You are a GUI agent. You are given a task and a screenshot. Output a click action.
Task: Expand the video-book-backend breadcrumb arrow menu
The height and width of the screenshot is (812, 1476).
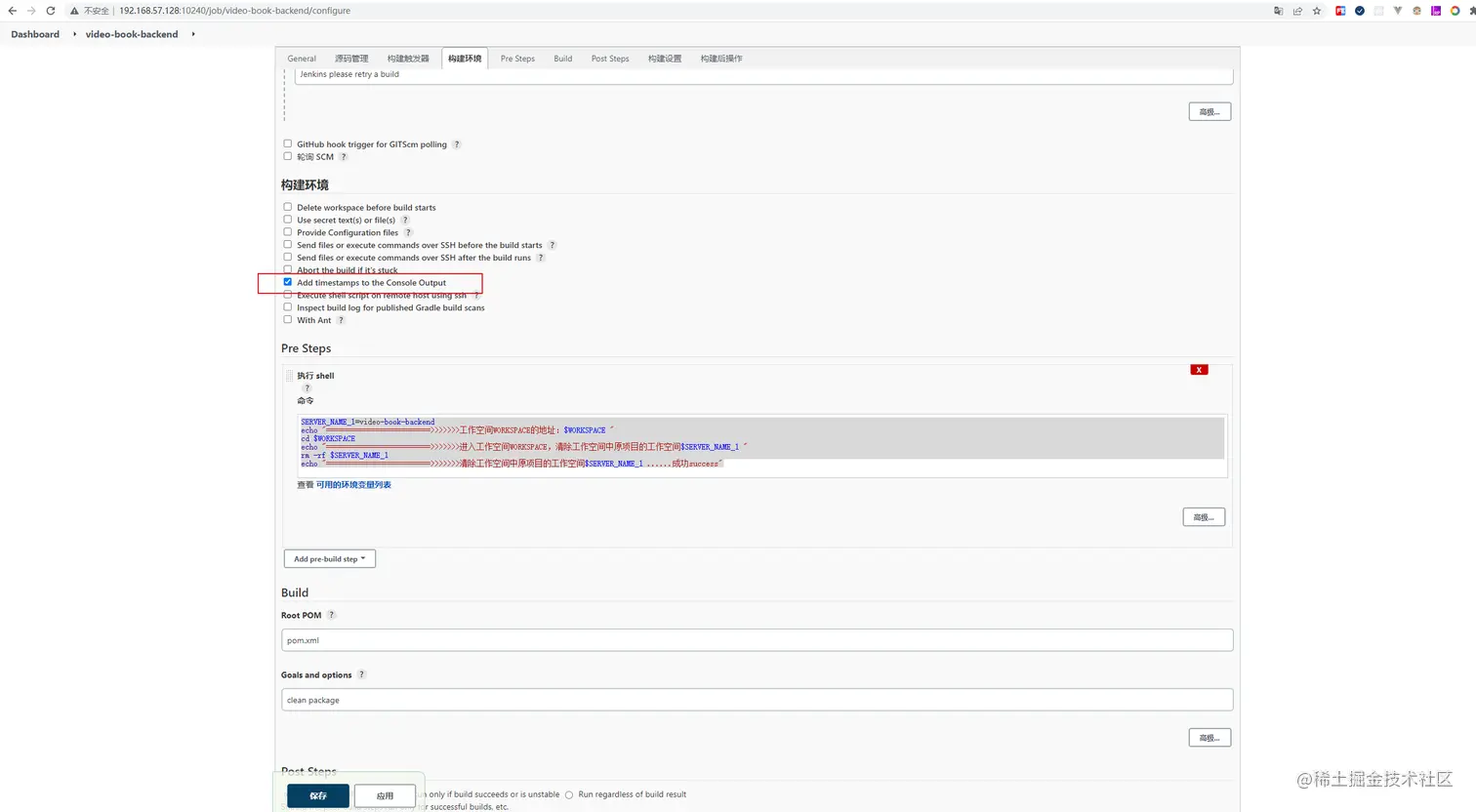(x=193, y=34)
